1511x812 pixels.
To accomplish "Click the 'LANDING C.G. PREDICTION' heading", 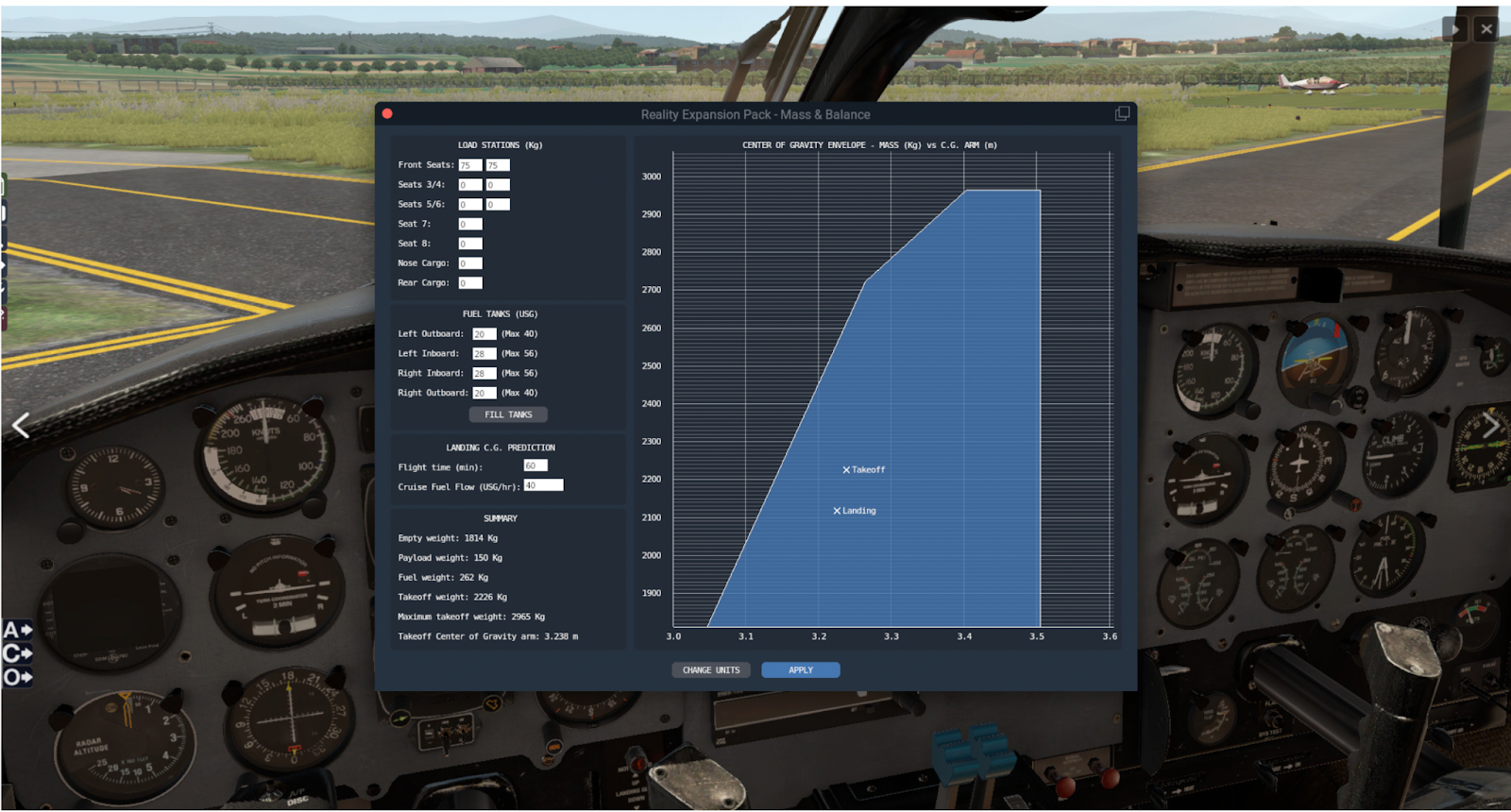I will tap(501, 448).
